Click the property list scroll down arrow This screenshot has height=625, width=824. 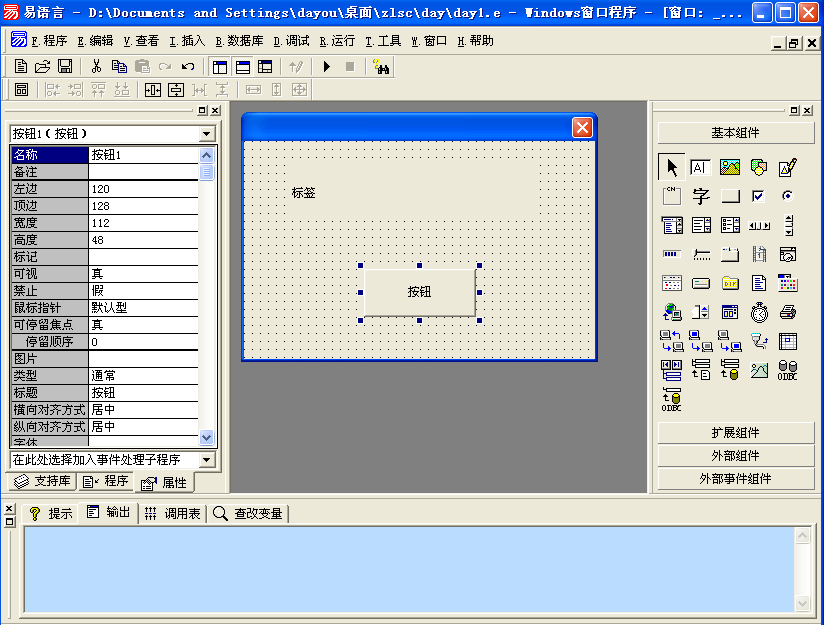point(207,437)
